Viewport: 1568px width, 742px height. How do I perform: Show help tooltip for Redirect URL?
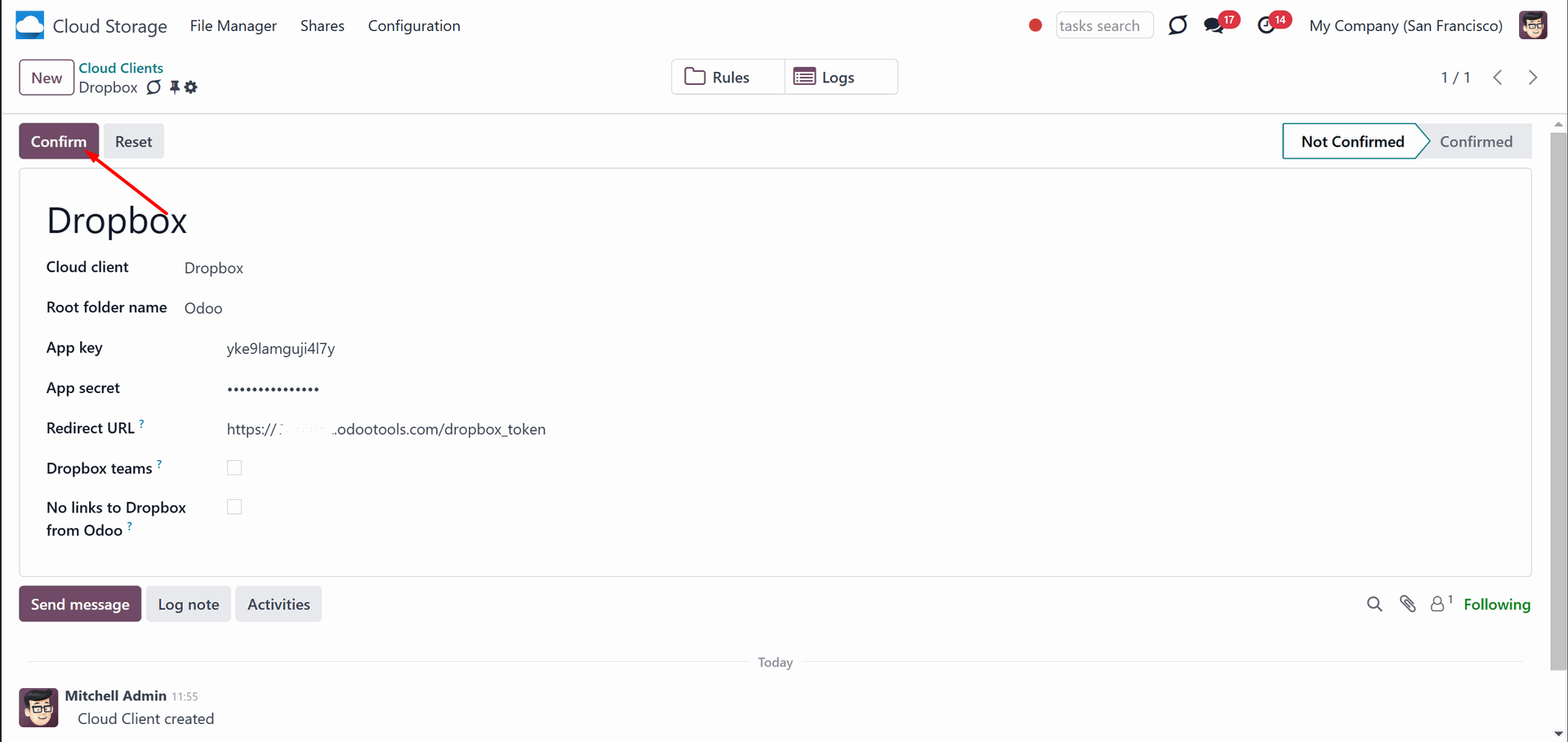pos(141,423)
